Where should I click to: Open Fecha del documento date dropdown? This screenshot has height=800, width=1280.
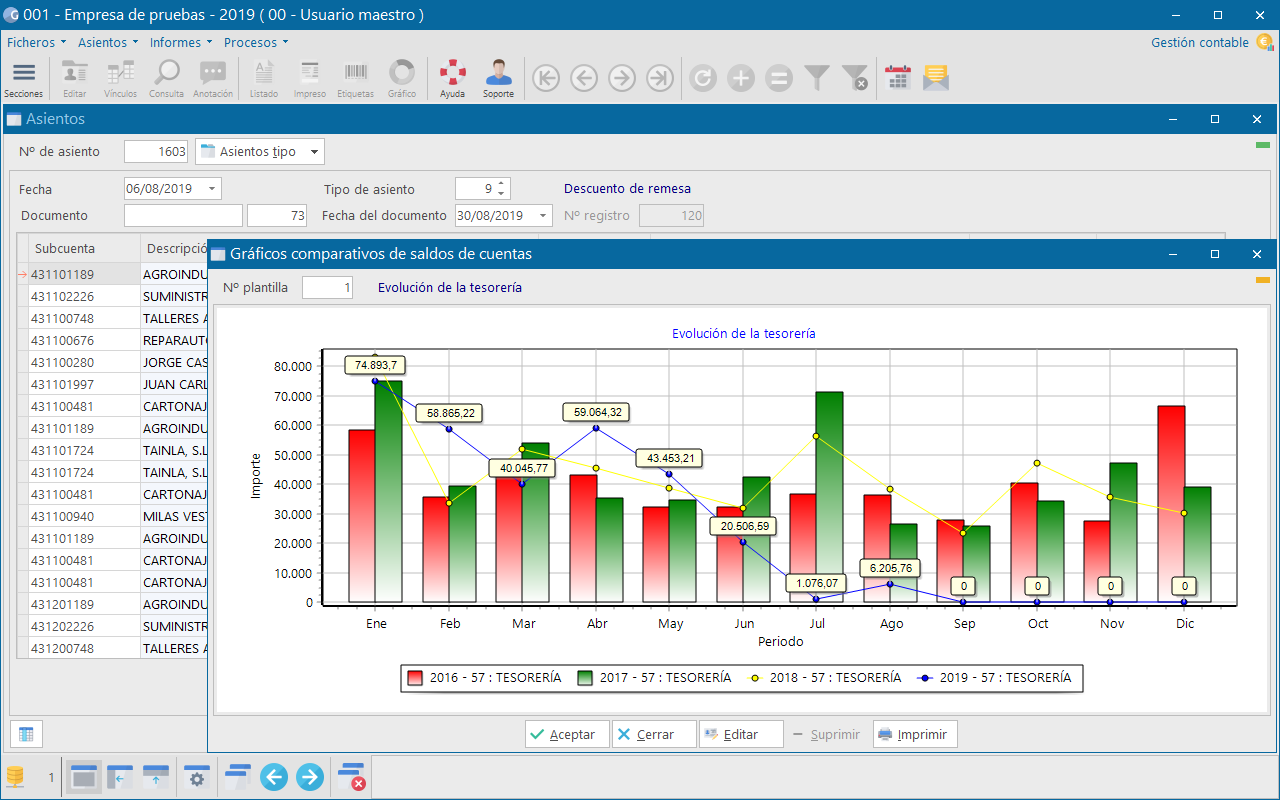(543, 215)
